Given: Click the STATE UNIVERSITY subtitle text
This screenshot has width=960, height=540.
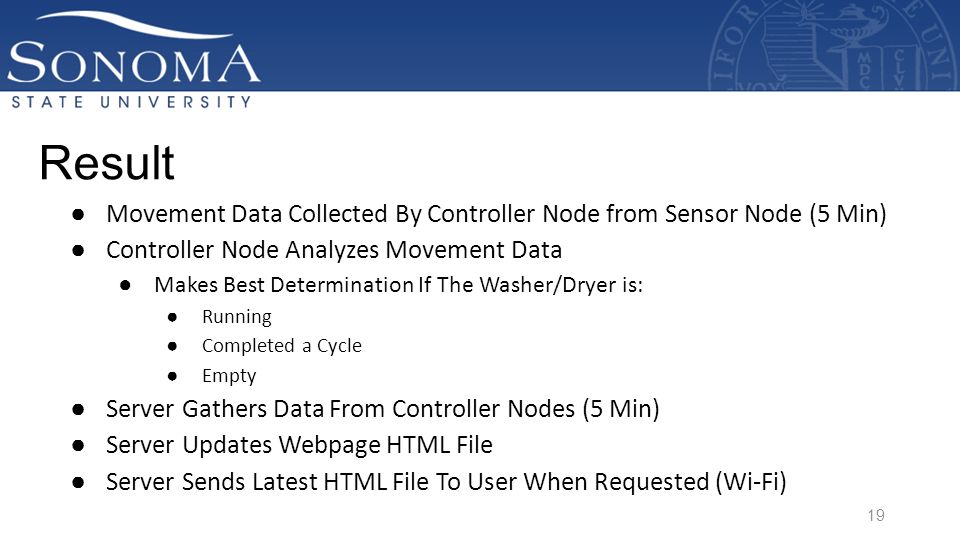Looking at the screenshot, I should [x=131, y=102].
